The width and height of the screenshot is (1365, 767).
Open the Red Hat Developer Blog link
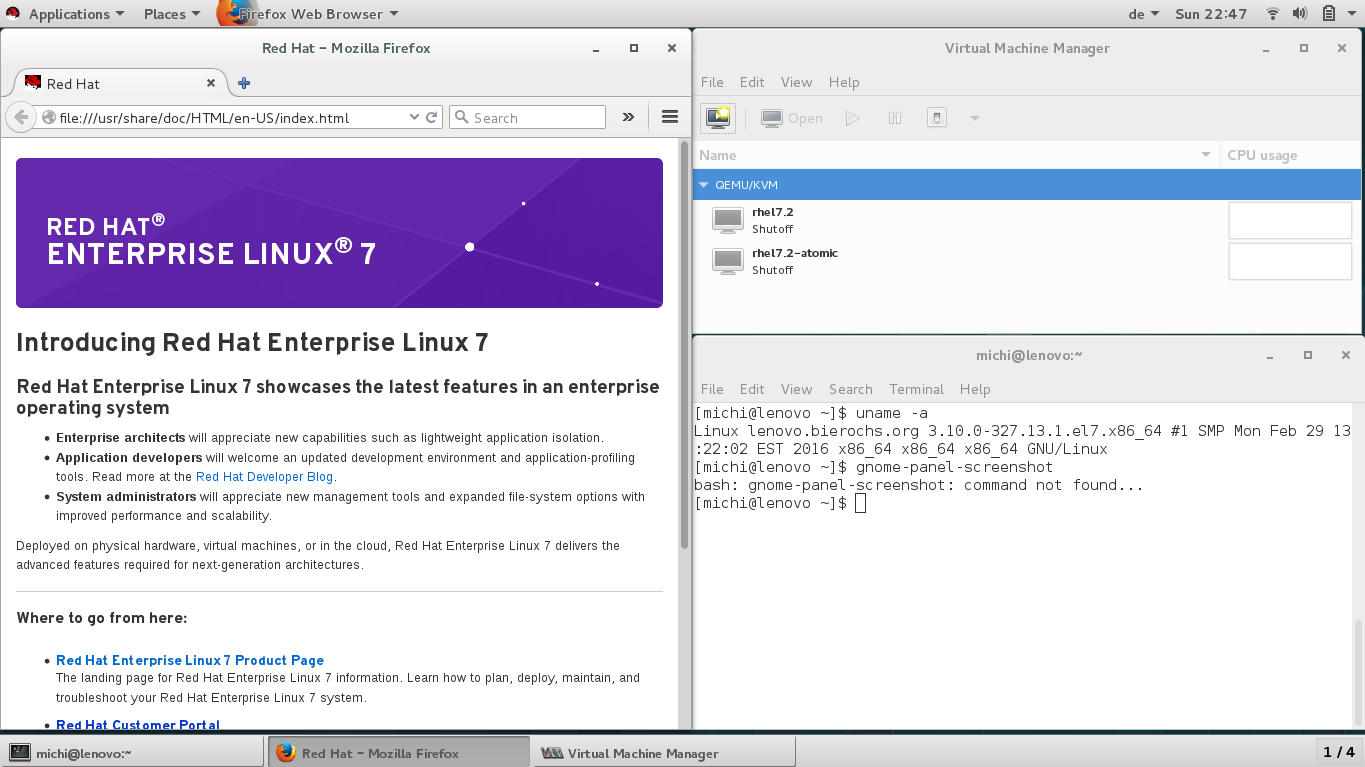tap(265, 477)
